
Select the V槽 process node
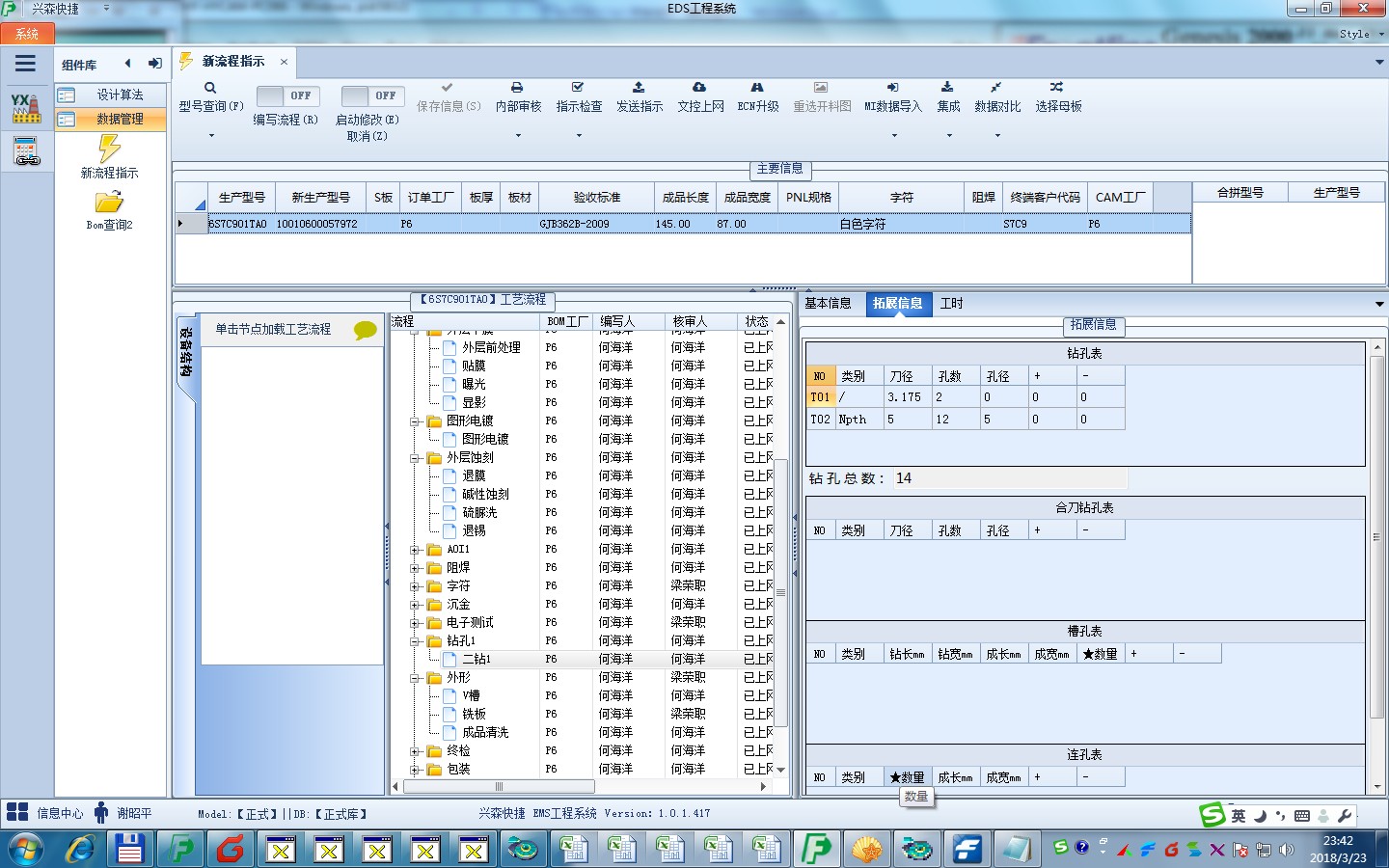[x=471, y=696]
